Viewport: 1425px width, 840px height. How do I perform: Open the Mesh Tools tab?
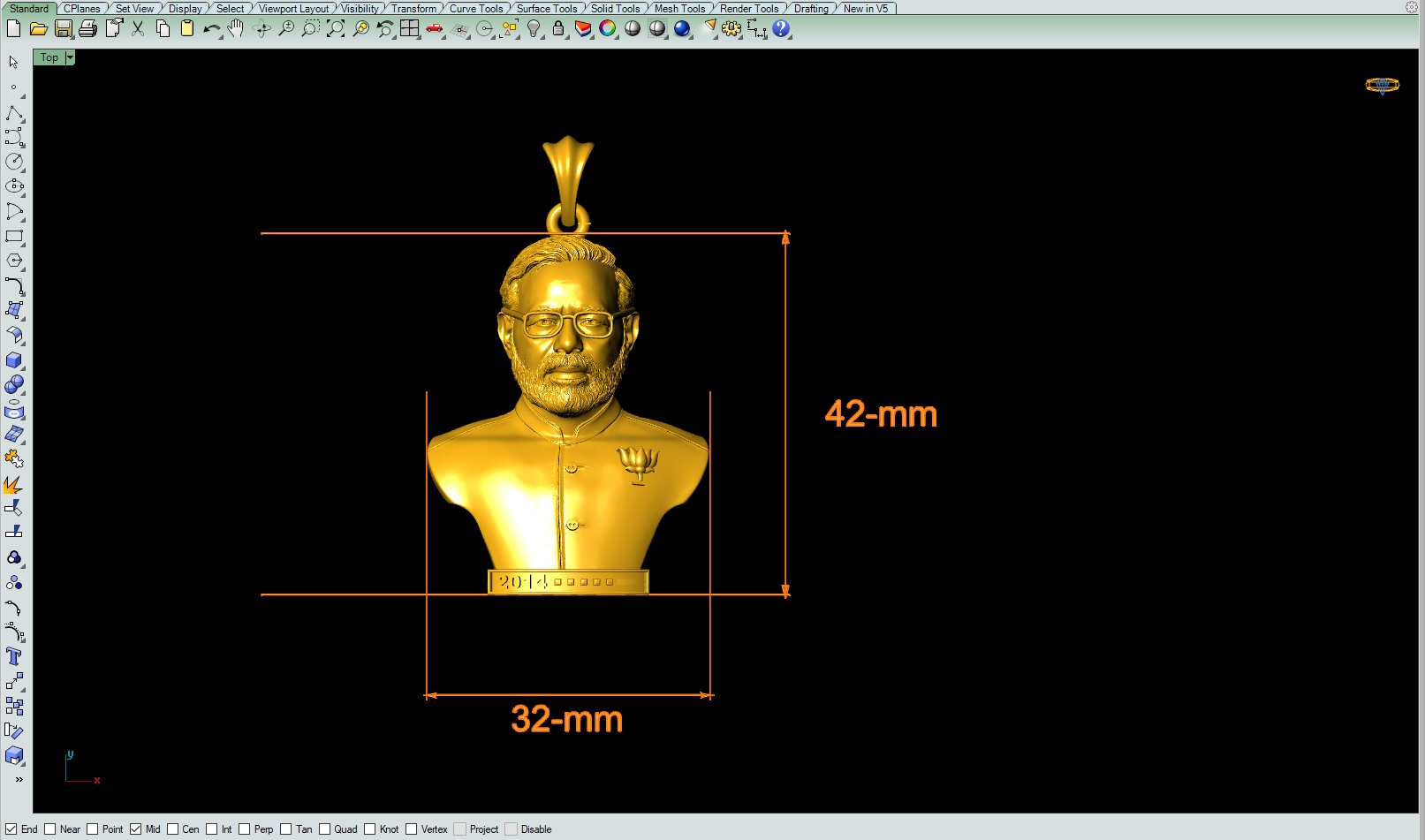[x=679, y=9]
